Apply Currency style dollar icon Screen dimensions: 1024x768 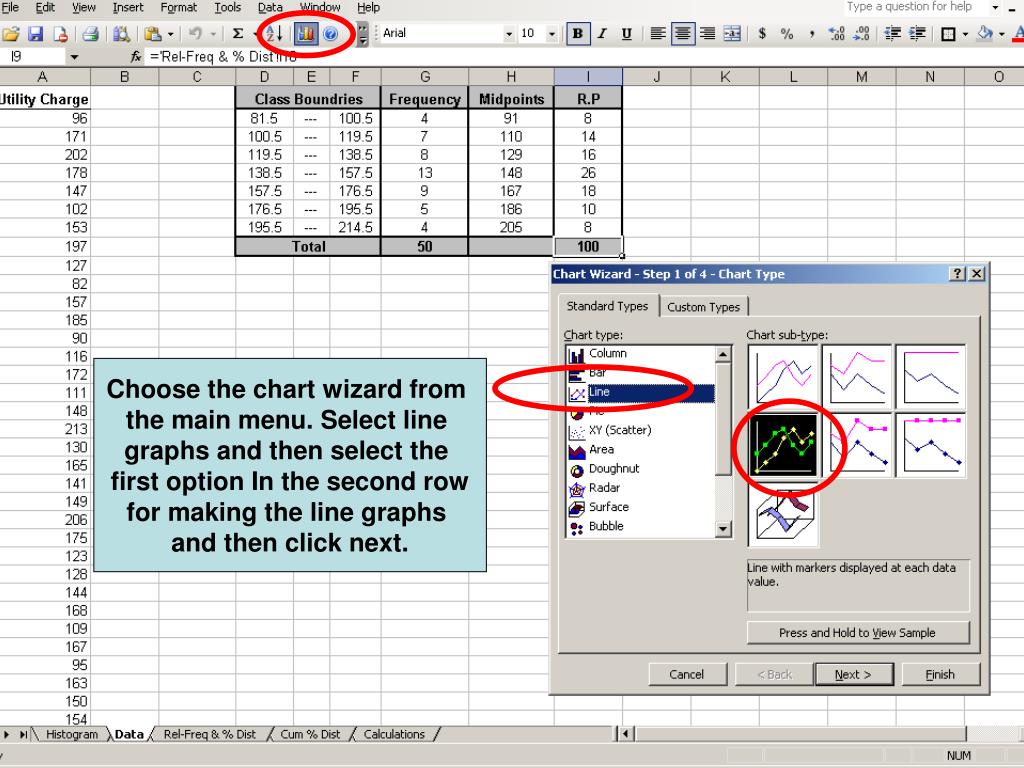coord(762,33)
